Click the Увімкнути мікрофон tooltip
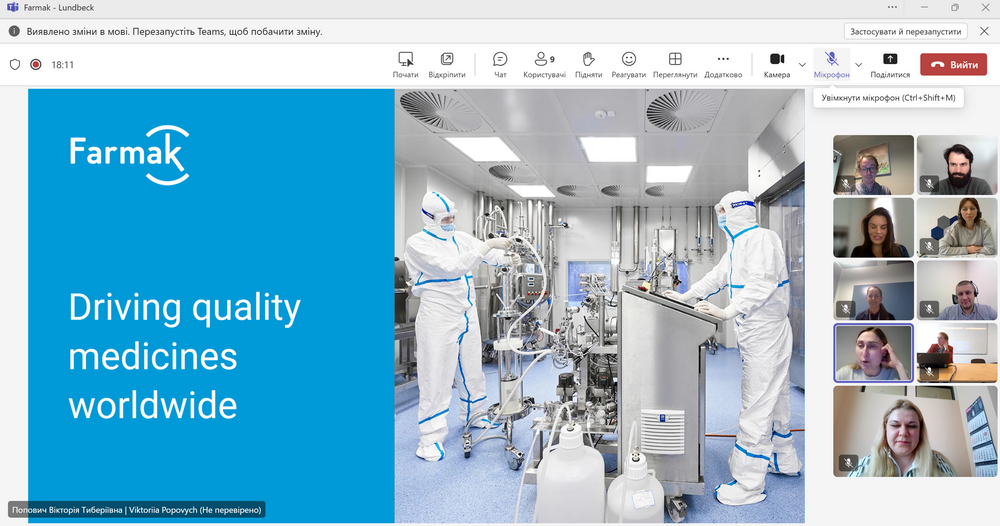1000x526 pixels. click(888, 98)
